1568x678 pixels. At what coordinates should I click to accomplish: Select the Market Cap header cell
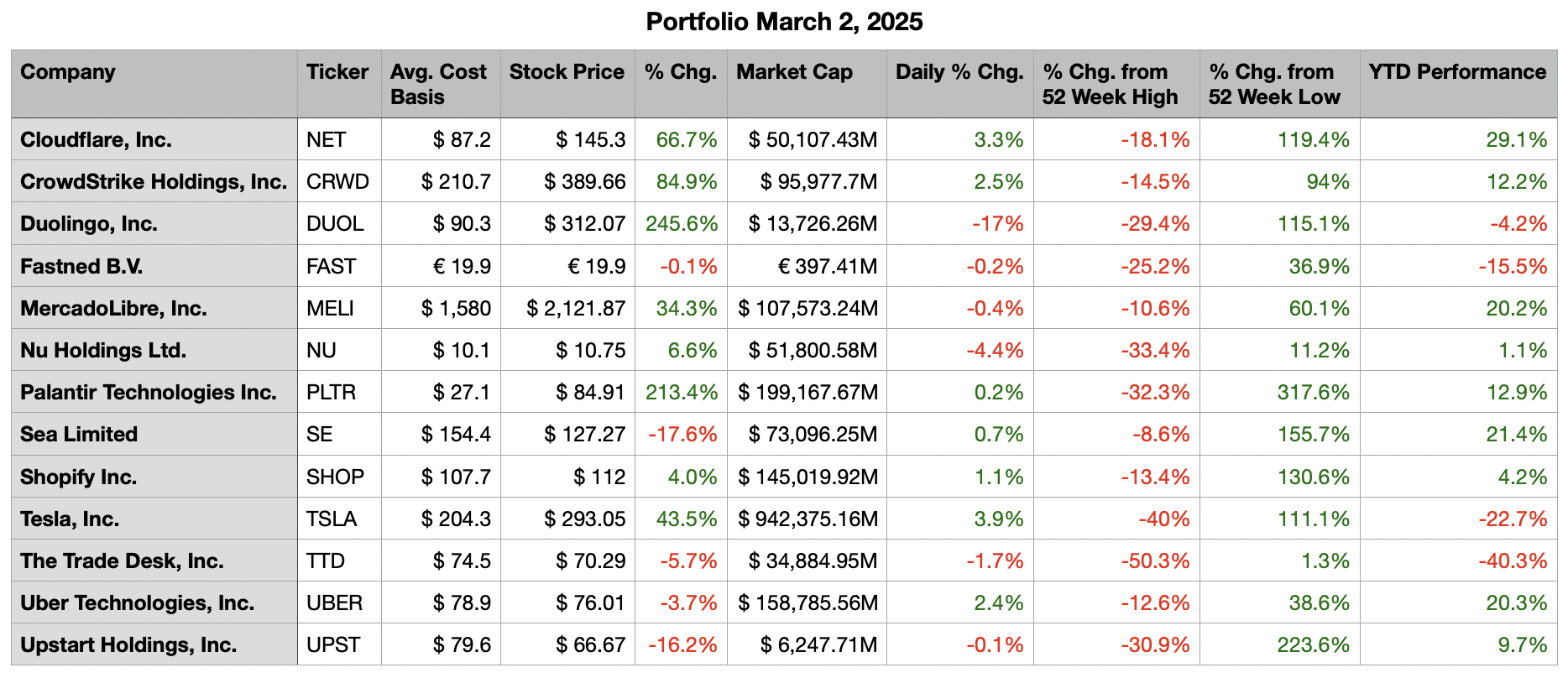(x=794, y=72)
